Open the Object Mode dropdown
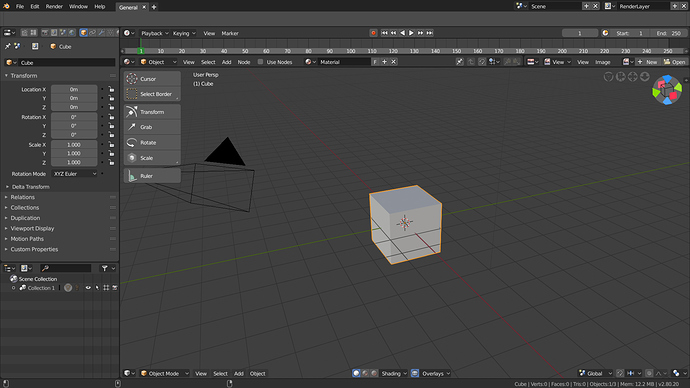 pos(165,373)
